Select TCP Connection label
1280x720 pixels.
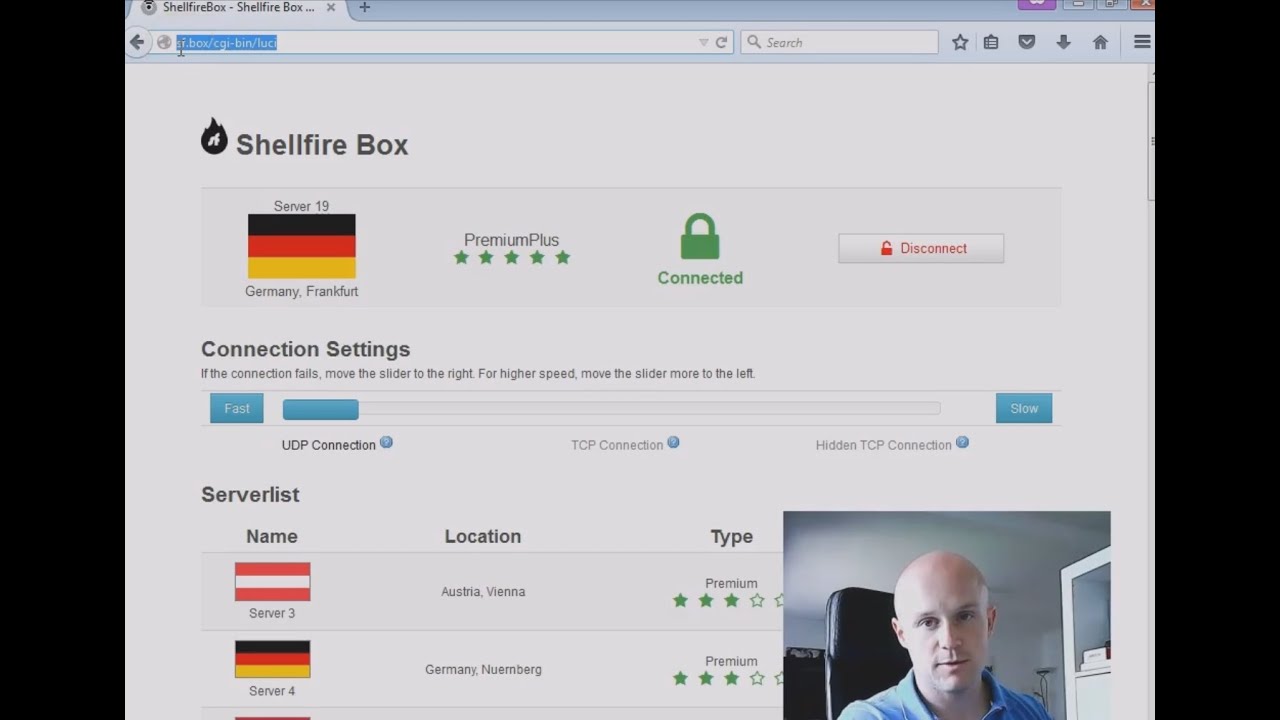coord(617,445)
